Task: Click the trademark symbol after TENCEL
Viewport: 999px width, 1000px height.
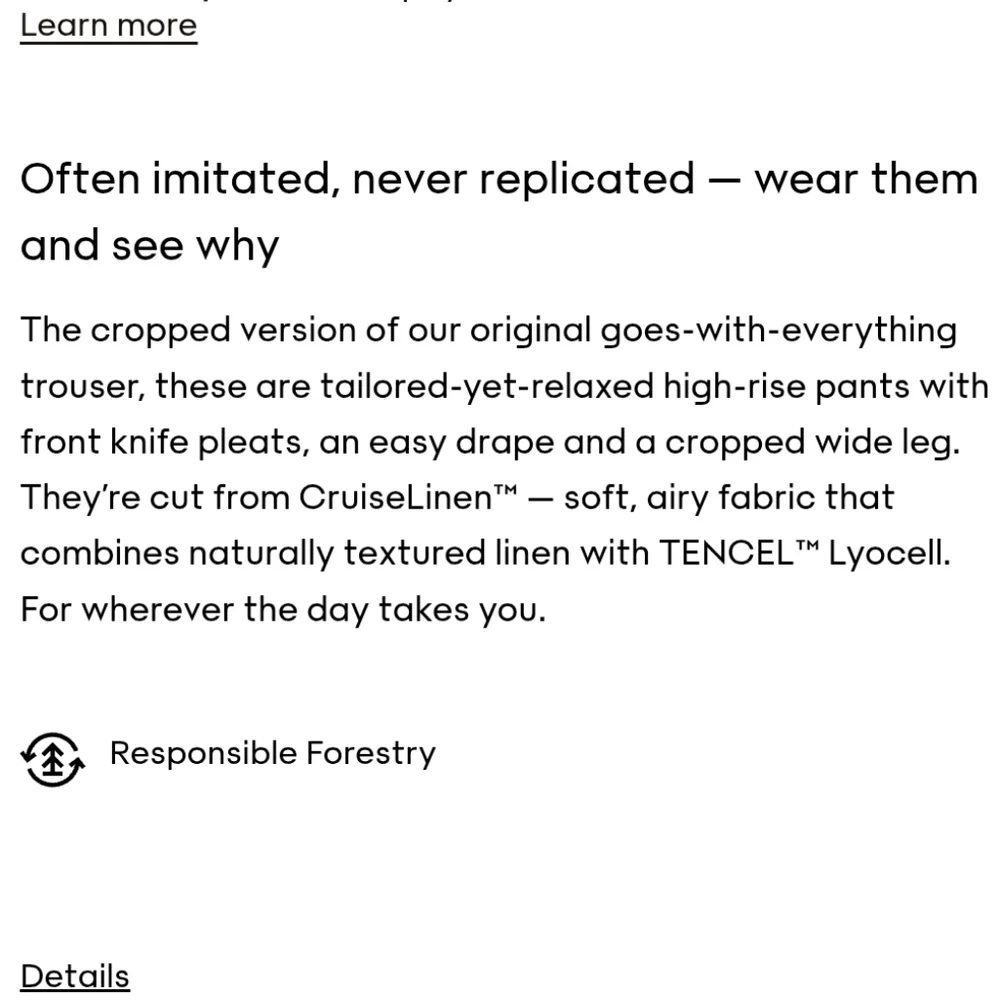Action: pos(807,546)
